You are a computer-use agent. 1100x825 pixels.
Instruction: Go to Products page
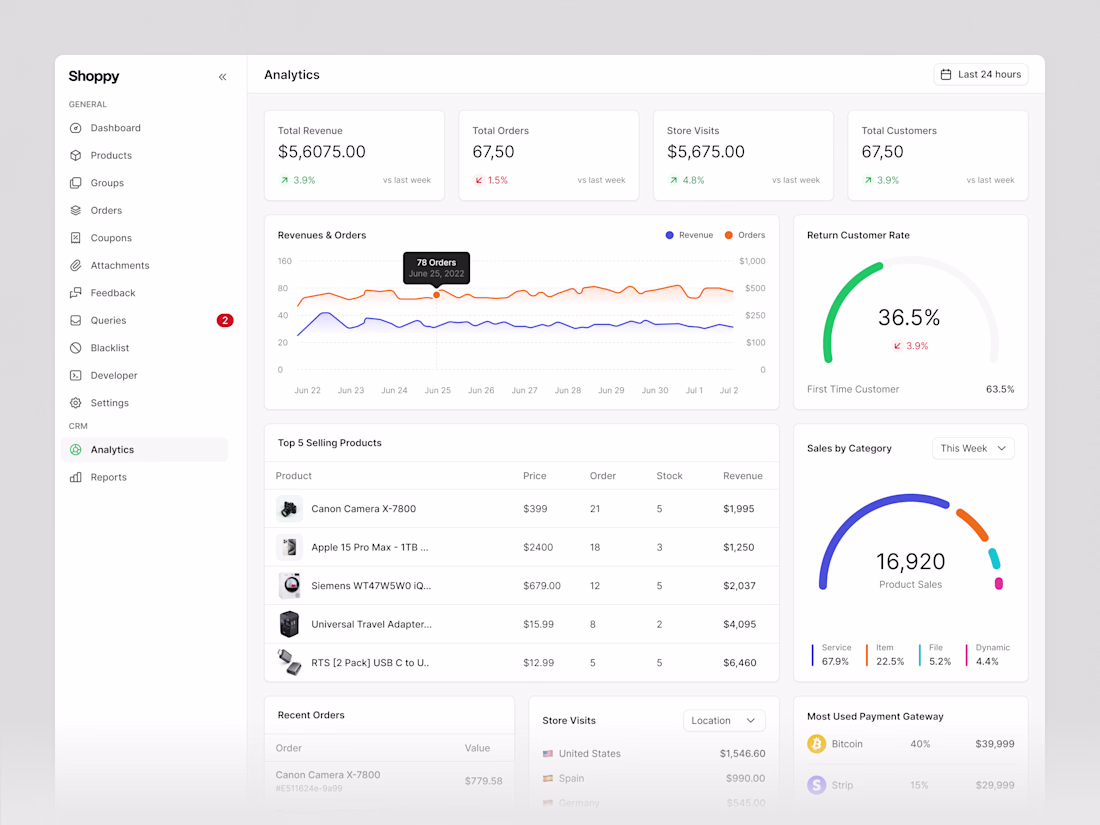145,155
